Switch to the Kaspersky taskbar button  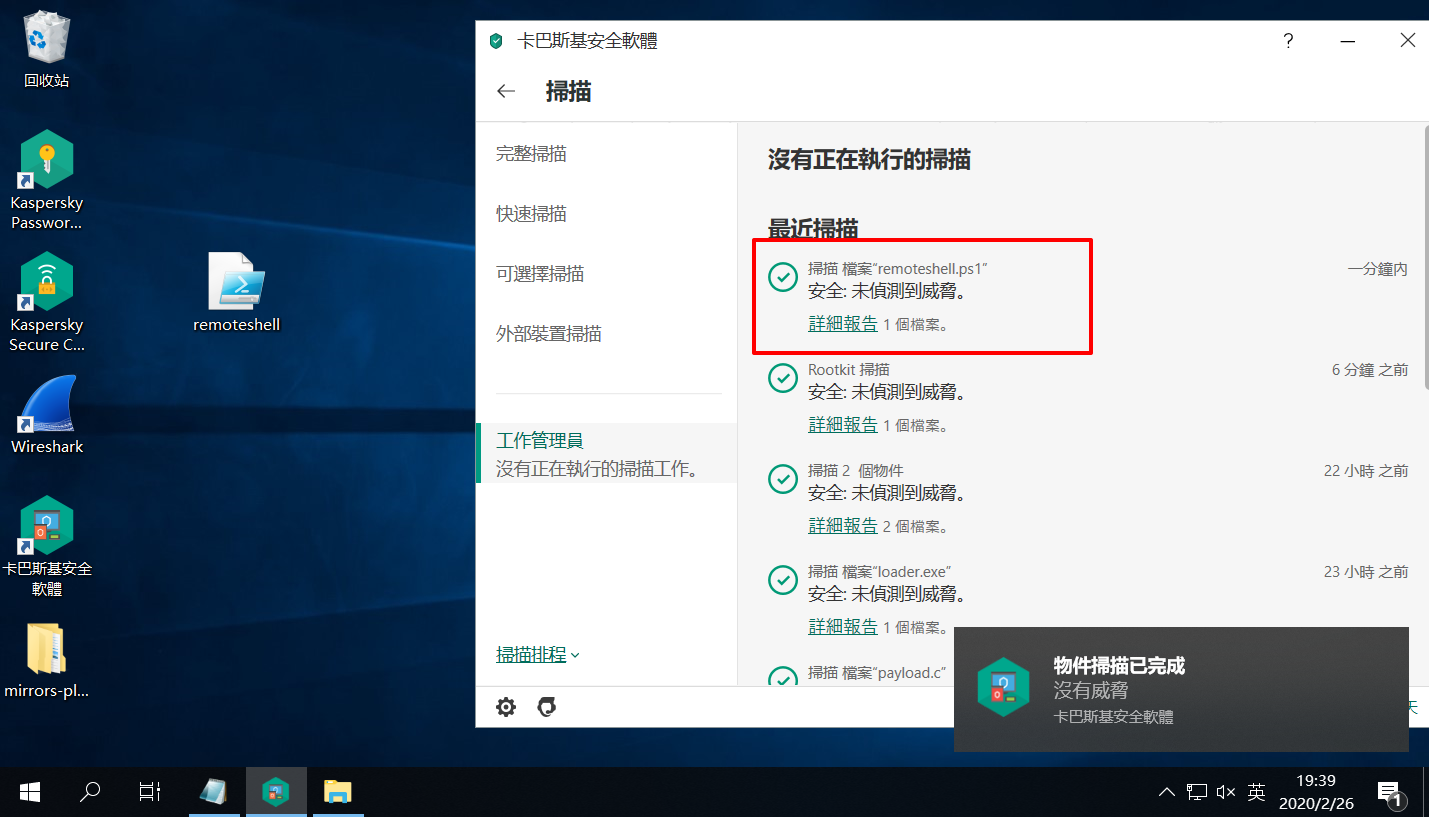[275, 792]
